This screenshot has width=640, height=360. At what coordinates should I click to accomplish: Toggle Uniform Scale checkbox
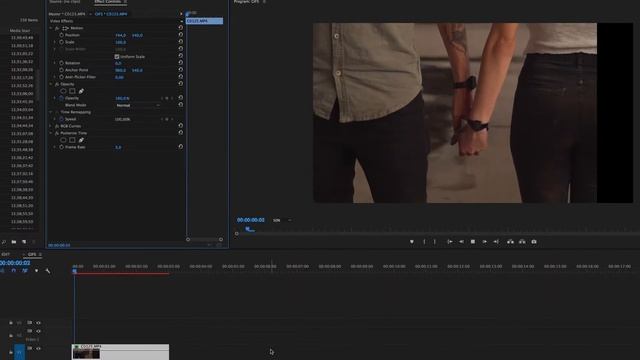pyautogui.click(x=117, y=56)
